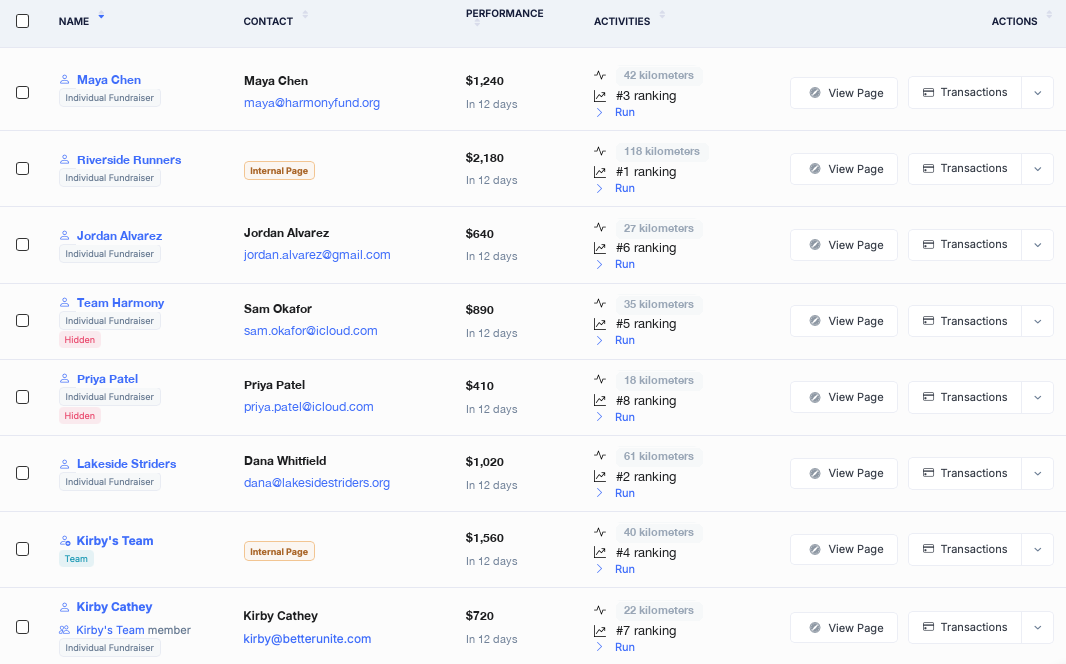Expand actions dropdown for Lakeside Striders

click(1037, 474)
